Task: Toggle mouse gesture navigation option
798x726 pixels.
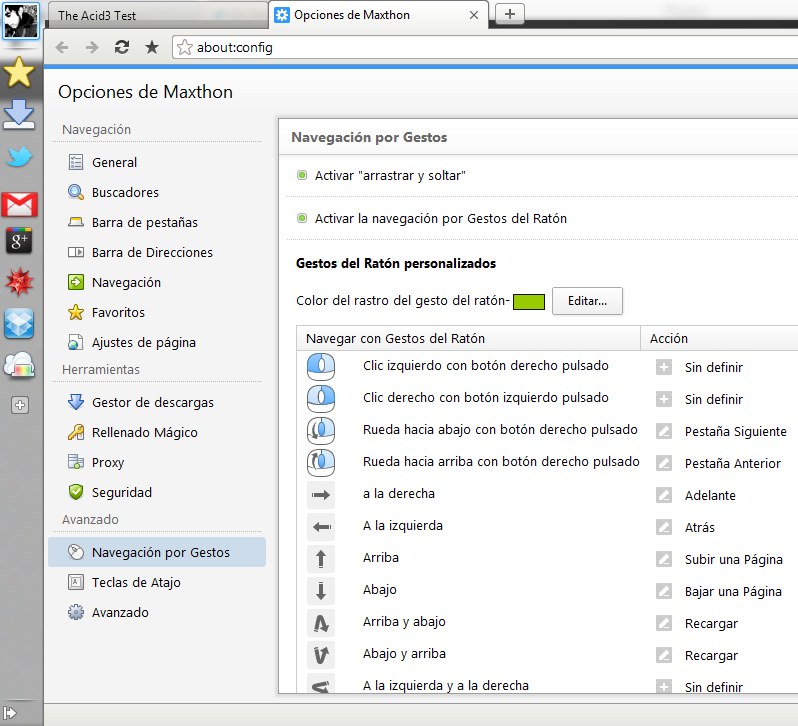Action: click(302, 218)
